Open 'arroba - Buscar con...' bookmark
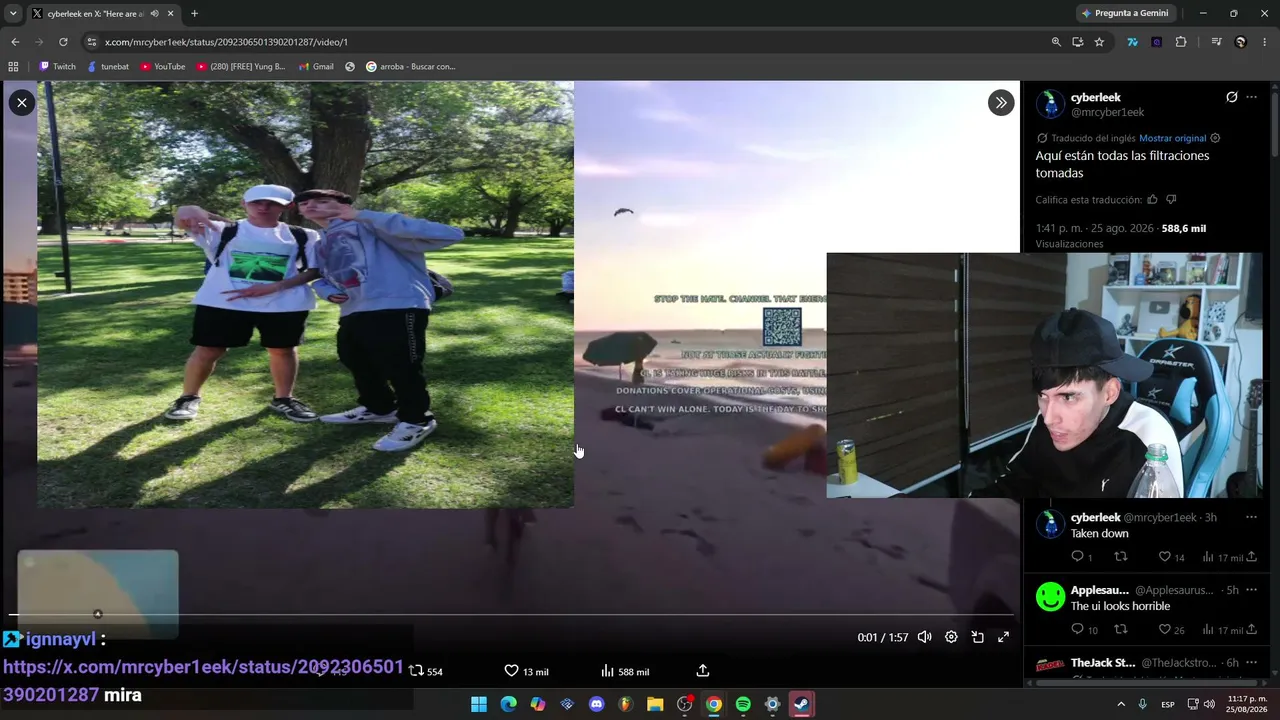This screenshot has width=1280, height=720. 410,67
